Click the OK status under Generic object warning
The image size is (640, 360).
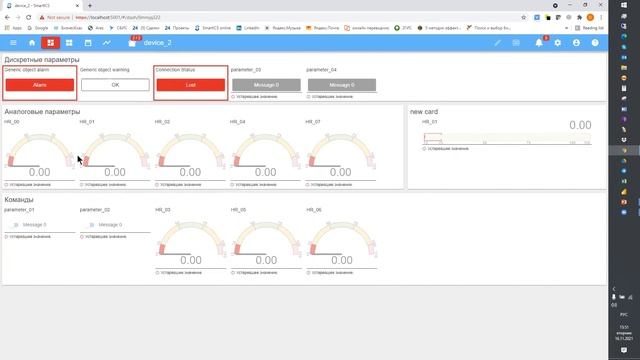(115, 85)
